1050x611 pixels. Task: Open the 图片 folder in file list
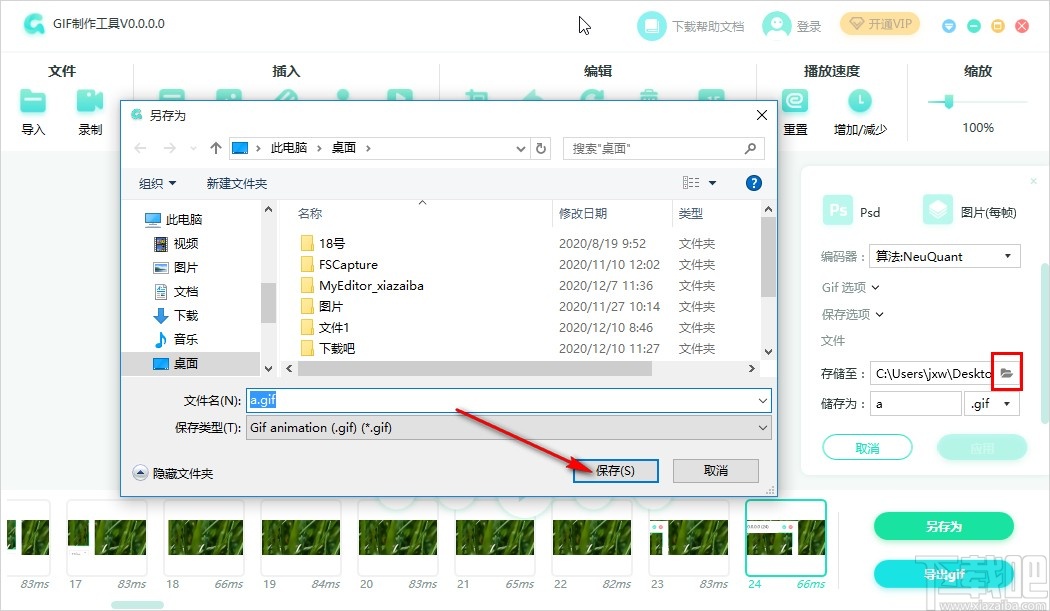click(x=331, y=306)
